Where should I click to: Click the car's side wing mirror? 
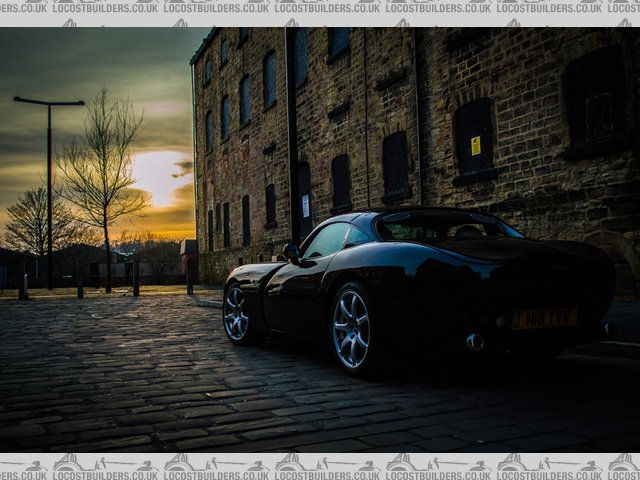[x=291, y=253]
